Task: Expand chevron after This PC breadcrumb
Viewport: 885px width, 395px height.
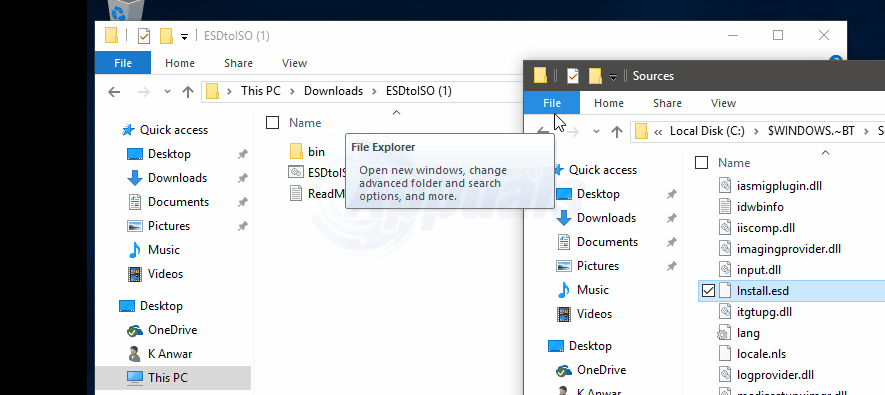Action: [292, 91]
